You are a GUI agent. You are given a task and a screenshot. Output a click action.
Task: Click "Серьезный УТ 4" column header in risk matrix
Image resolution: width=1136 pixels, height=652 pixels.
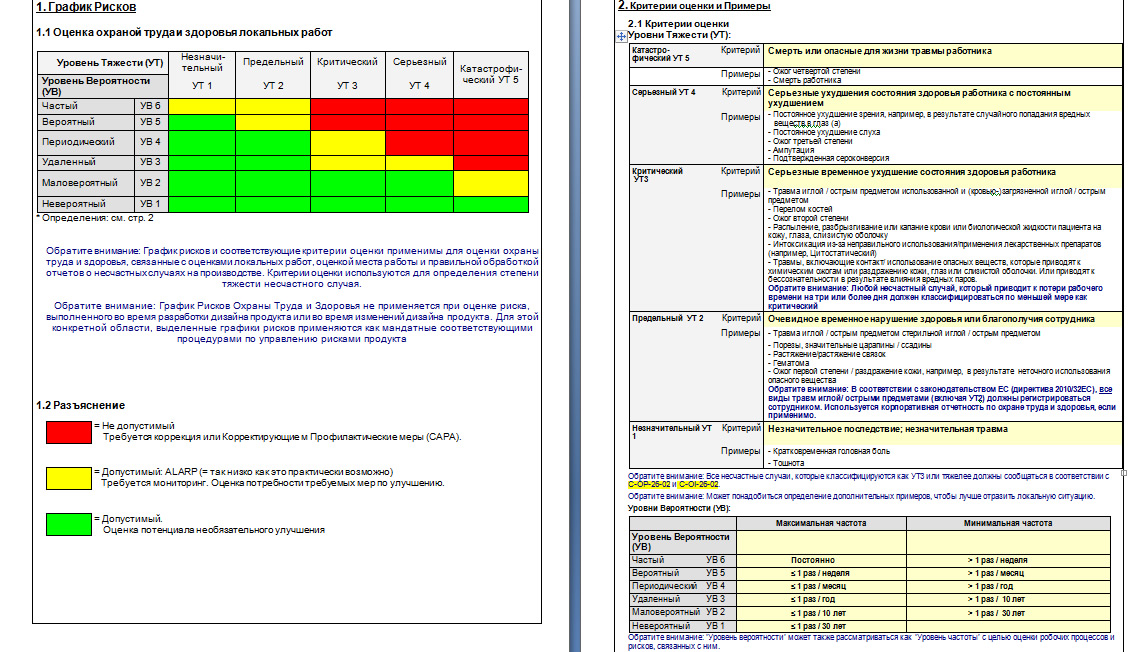tap(419, 74)
